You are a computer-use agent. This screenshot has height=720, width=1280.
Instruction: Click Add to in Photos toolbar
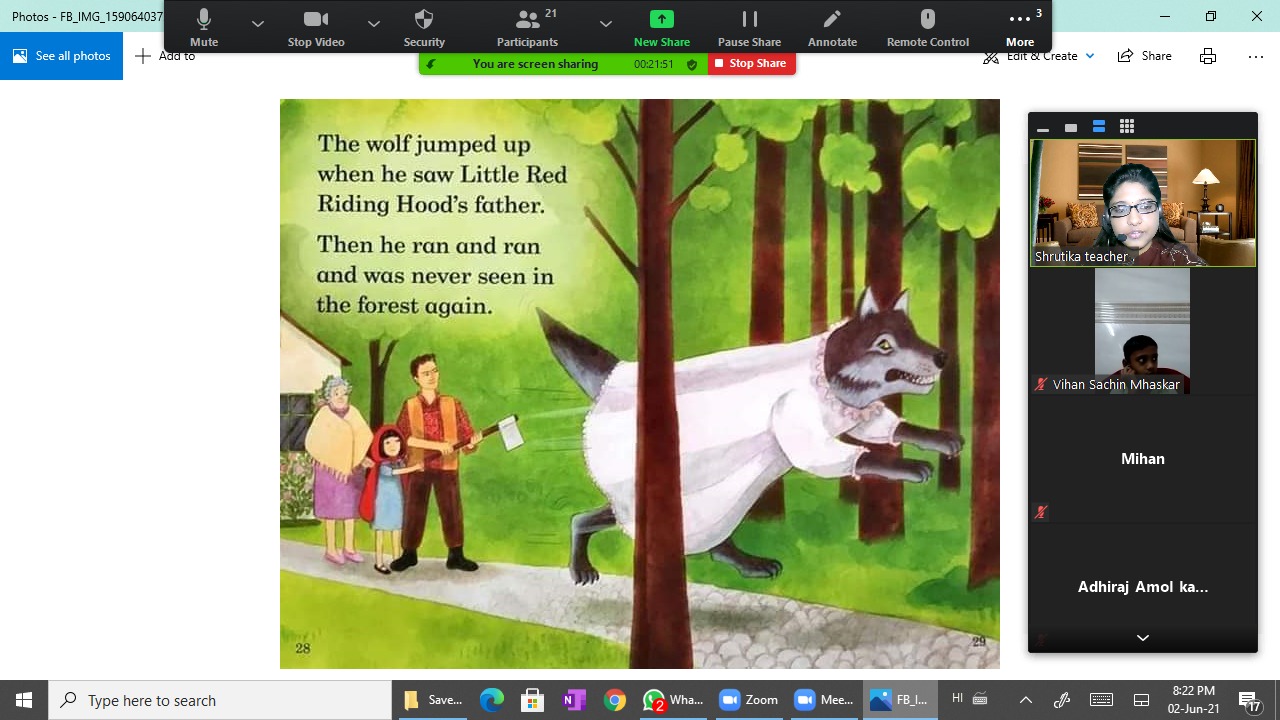tap(165, 56)
